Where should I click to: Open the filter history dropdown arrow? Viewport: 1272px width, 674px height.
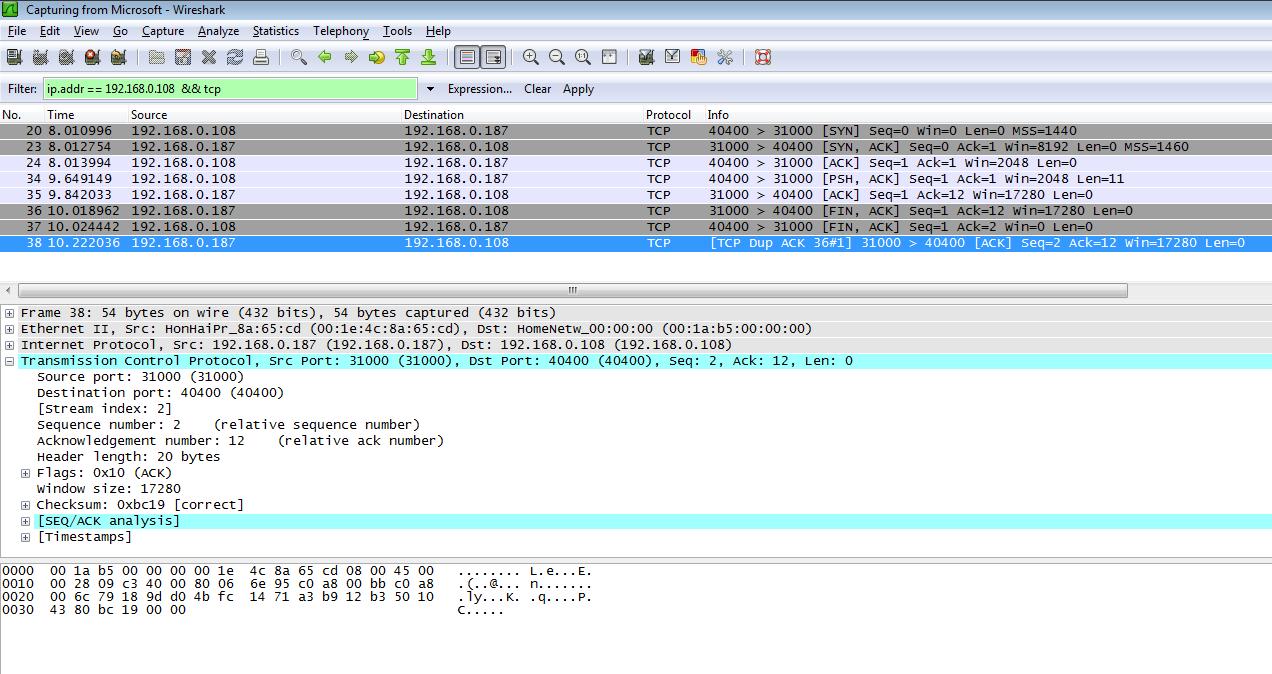tap(430, 89)
